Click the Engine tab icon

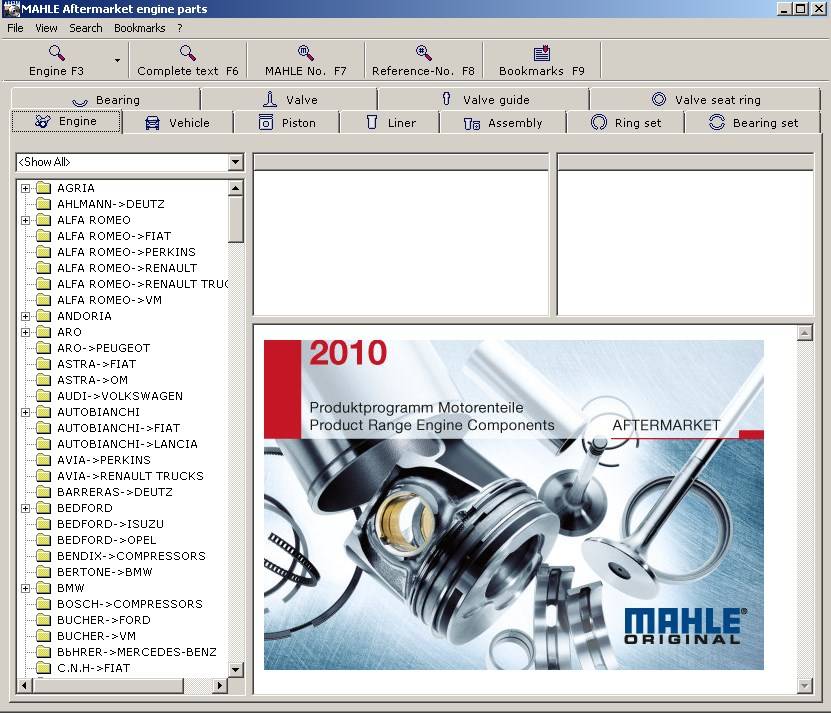tap(42, 121)
